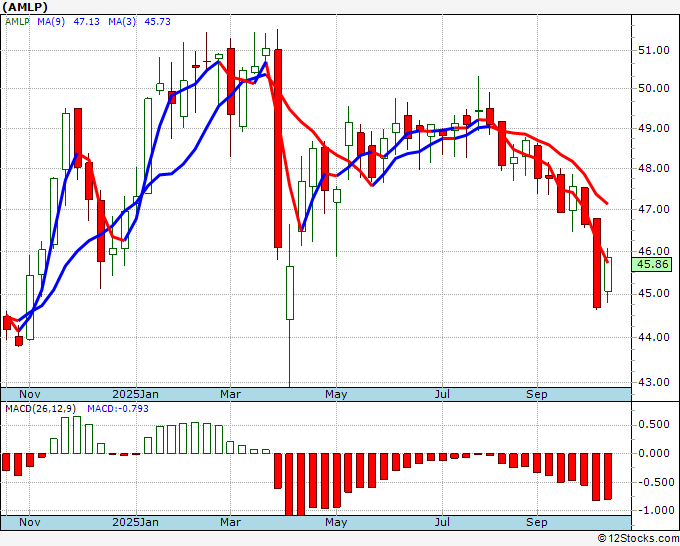Screen dimensions: 680x546
Task: Click the 0.000 MACD axis label
Action: (x=653, y=453)
